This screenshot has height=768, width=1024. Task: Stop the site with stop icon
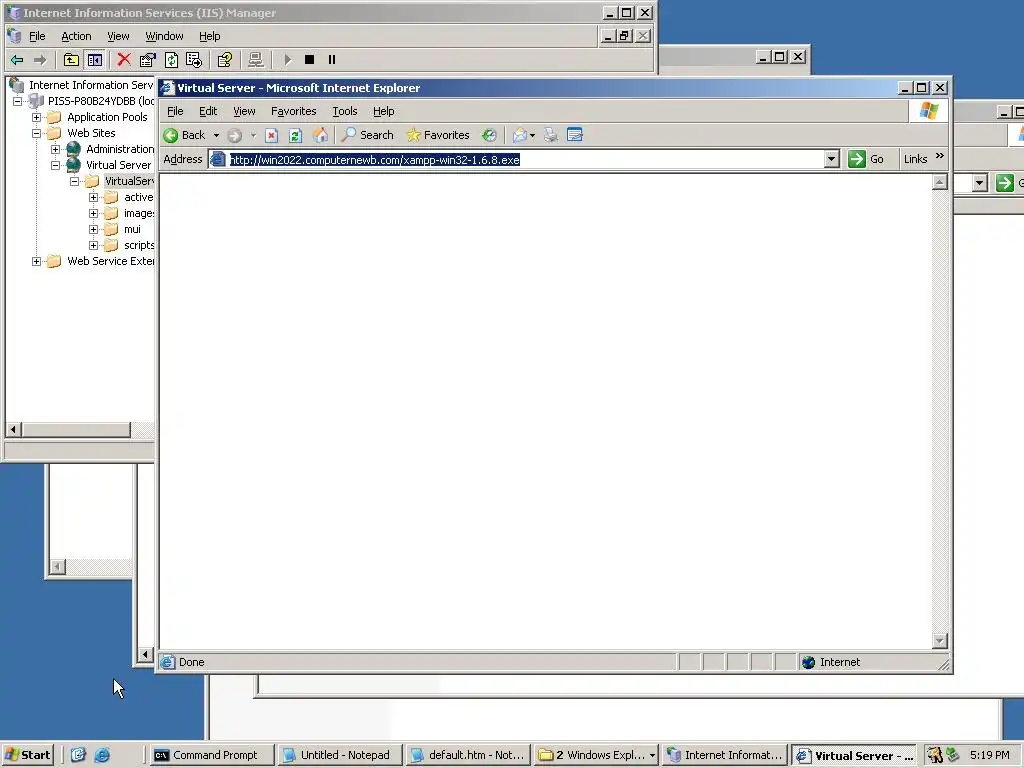coord(310,60)
